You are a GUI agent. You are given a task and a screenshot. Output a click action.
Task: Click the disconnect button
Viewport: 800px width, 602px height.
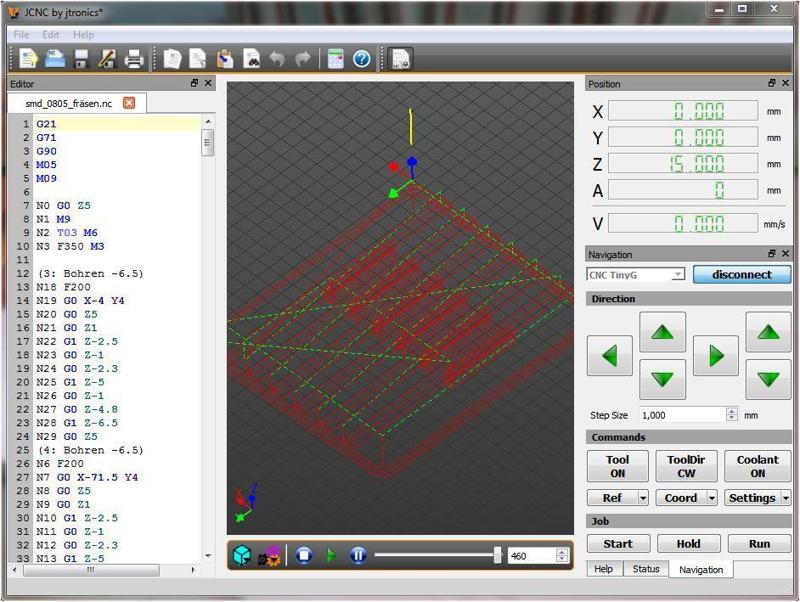coord(741,274)
